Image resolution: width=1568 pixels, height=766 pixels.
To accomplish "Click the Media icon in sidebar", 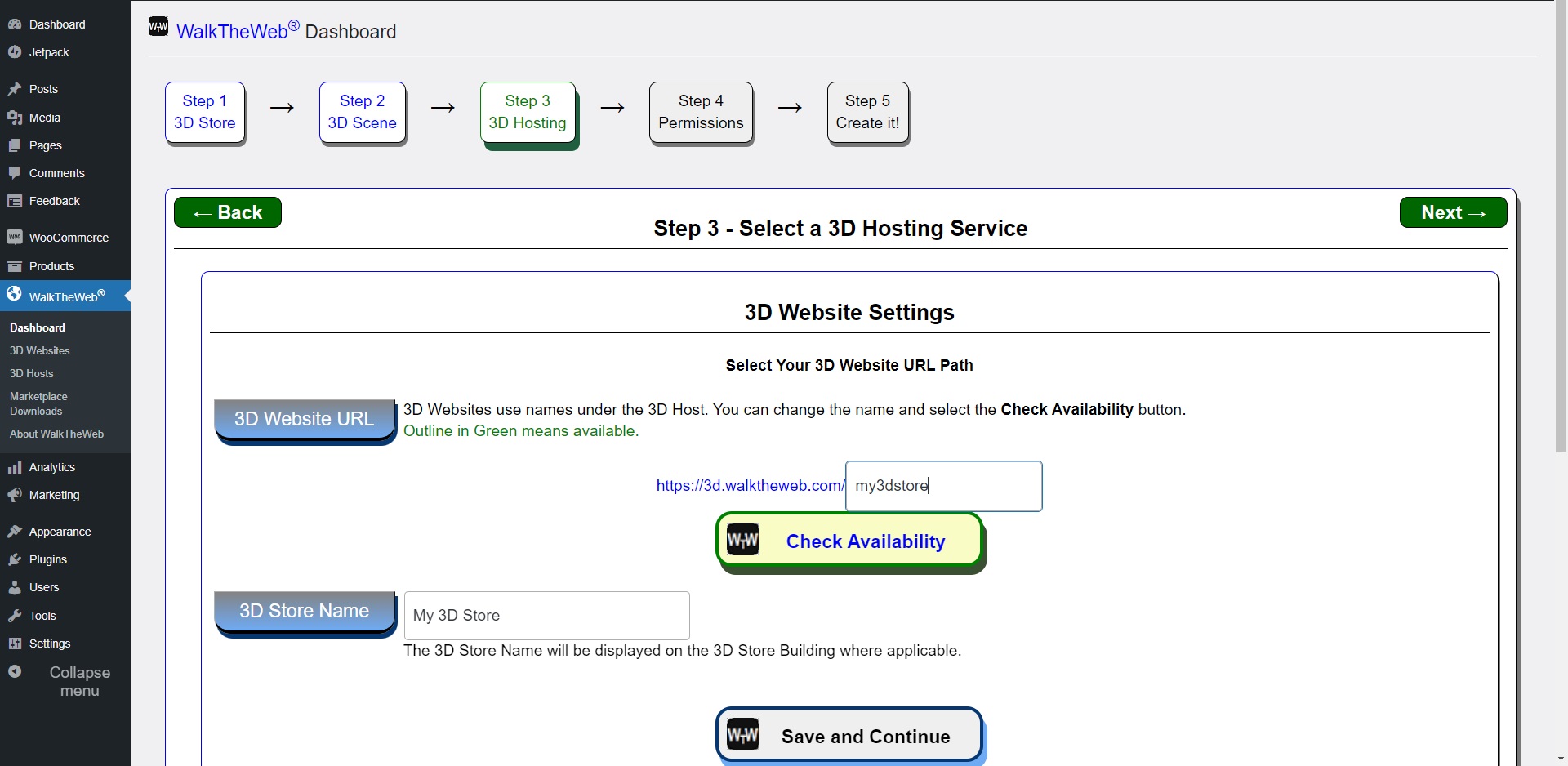I will (x=15, y=118).
